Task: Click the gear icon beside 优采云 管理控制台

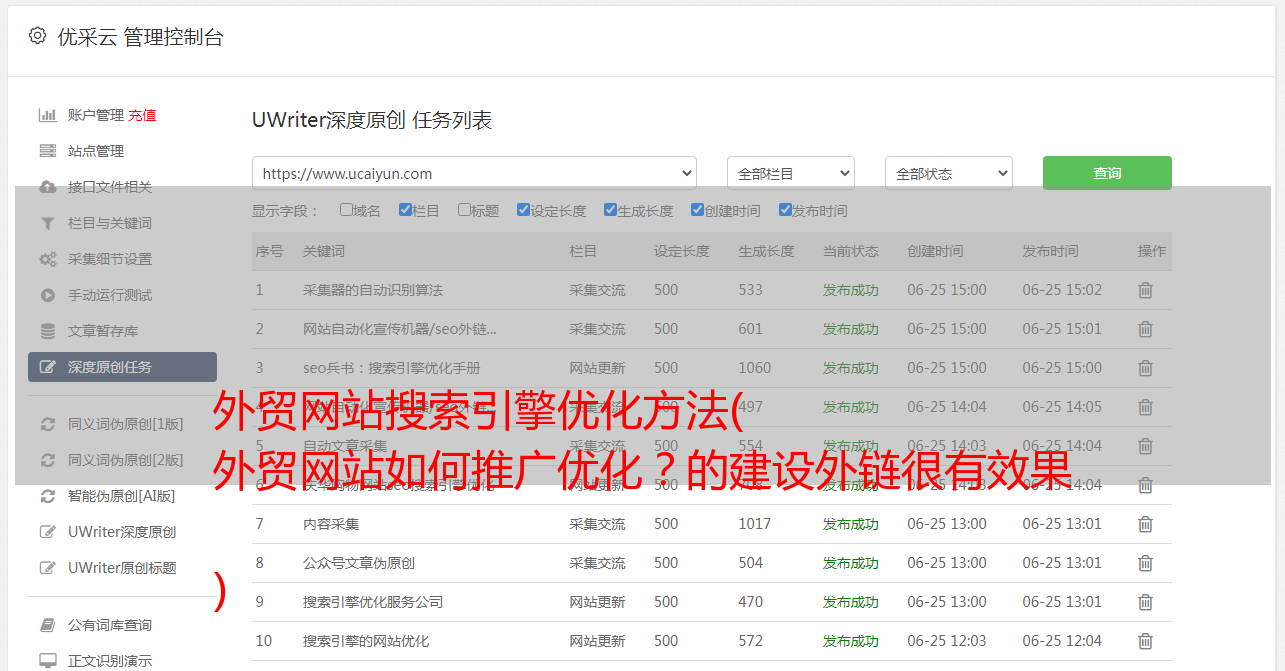Action: [x=37, y=36]
